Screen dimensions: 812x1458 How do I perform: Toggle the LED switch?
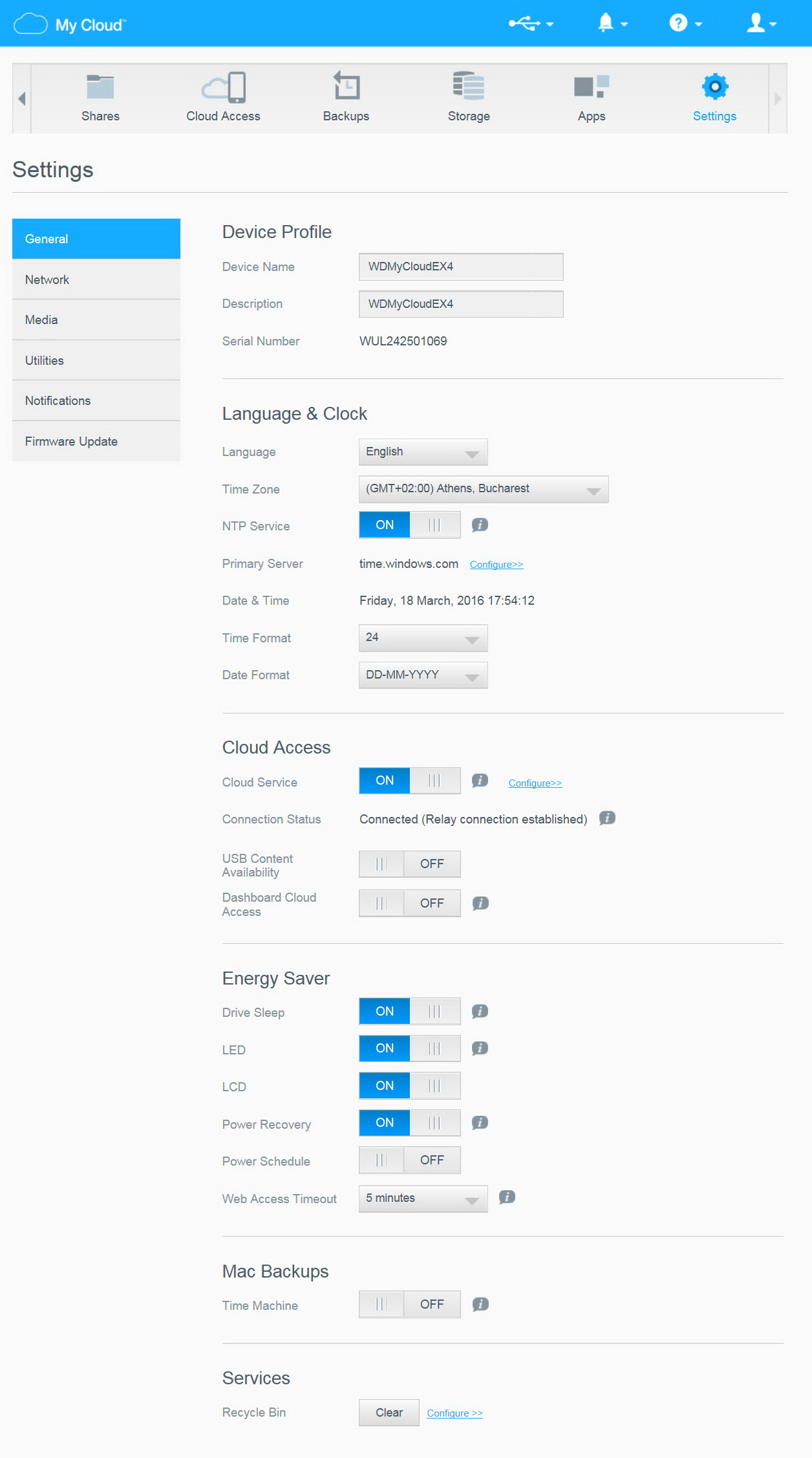tap(410, 1048)
